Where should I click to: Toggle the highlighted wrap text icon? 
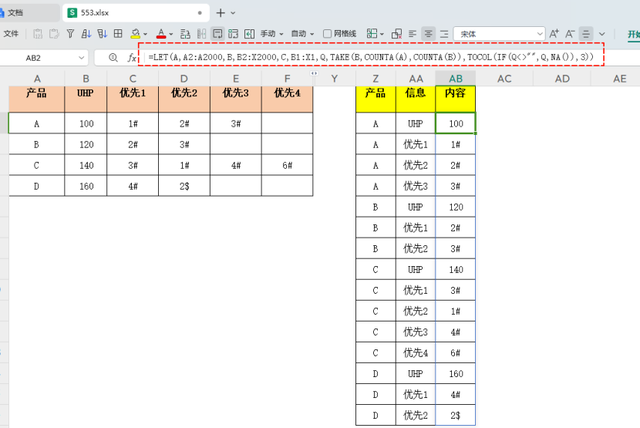(x=218, y=34)
